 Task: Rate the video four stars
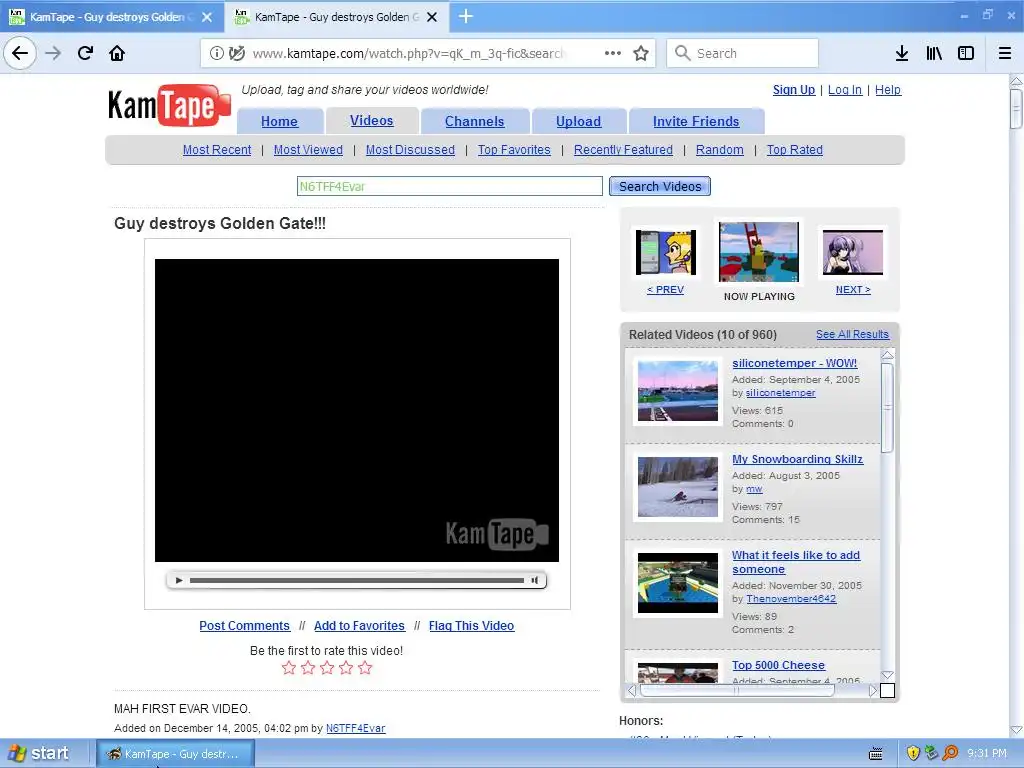point(346,667)
